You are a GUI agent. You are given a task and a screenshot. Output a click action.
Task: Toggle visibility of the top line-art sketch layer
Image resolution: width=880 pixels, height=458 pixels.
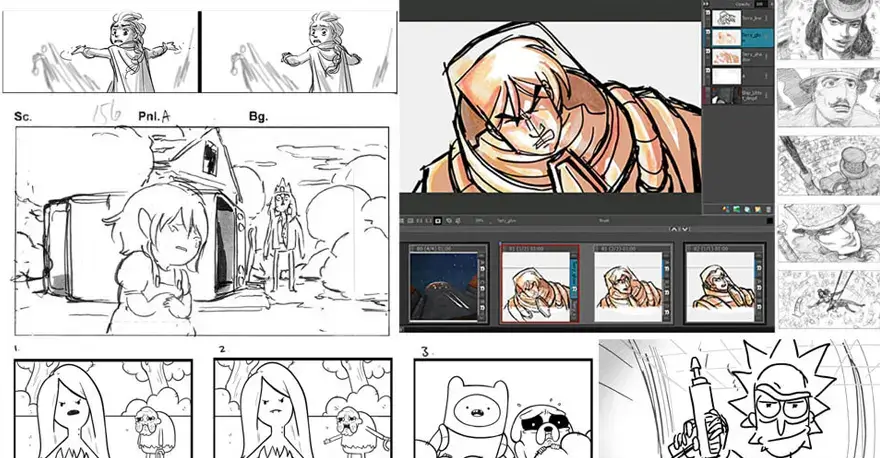[708, 12]
